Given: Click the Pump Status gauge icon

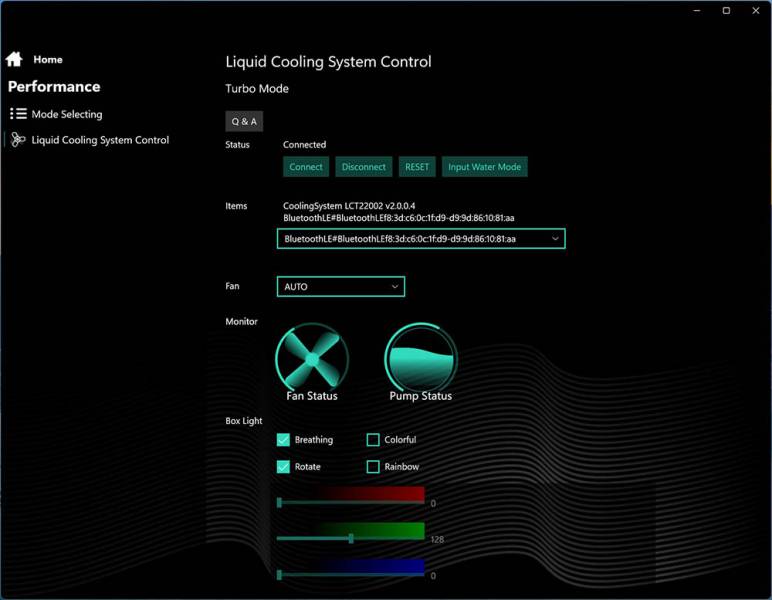Looking at the screenshot, I should click(420, 359).
